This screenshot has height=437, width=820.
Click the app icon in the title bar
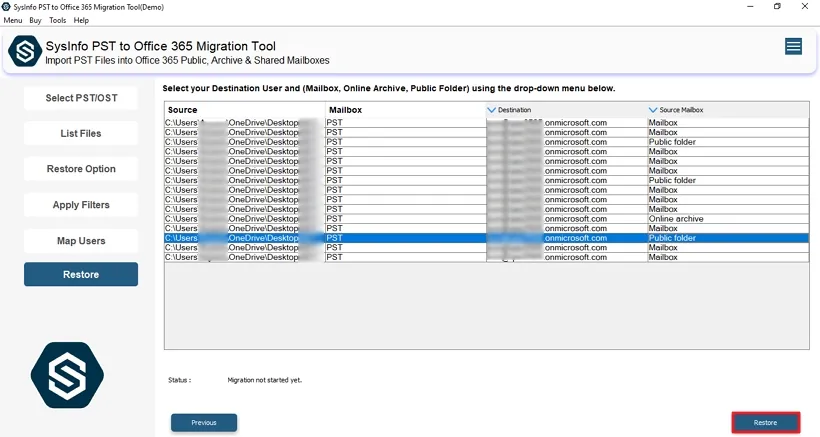pyautogui.click(x=8, y=7)
